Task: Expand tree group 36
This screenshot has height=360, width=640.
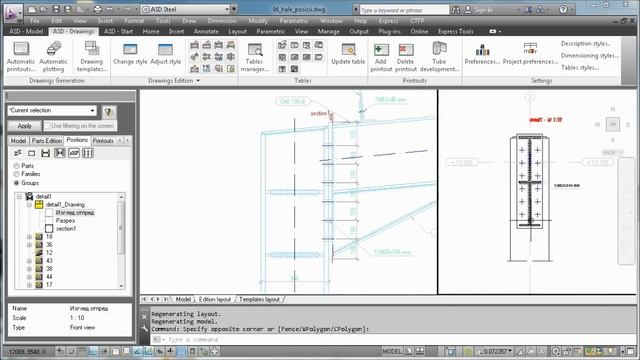Action: pyautogui.click(x=29, y=245)
